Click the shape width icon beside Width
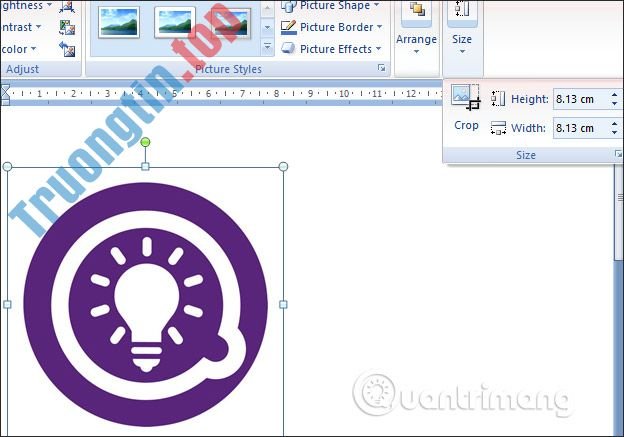Viewport: 624px width, 437px height. pyautogui.click(x=498, y=128)
